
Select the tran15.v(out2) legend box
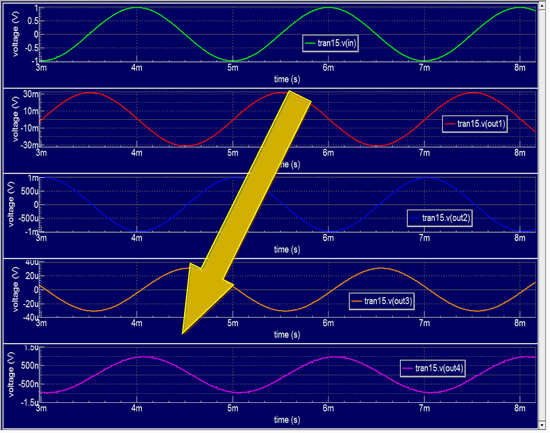coord(440,218)
